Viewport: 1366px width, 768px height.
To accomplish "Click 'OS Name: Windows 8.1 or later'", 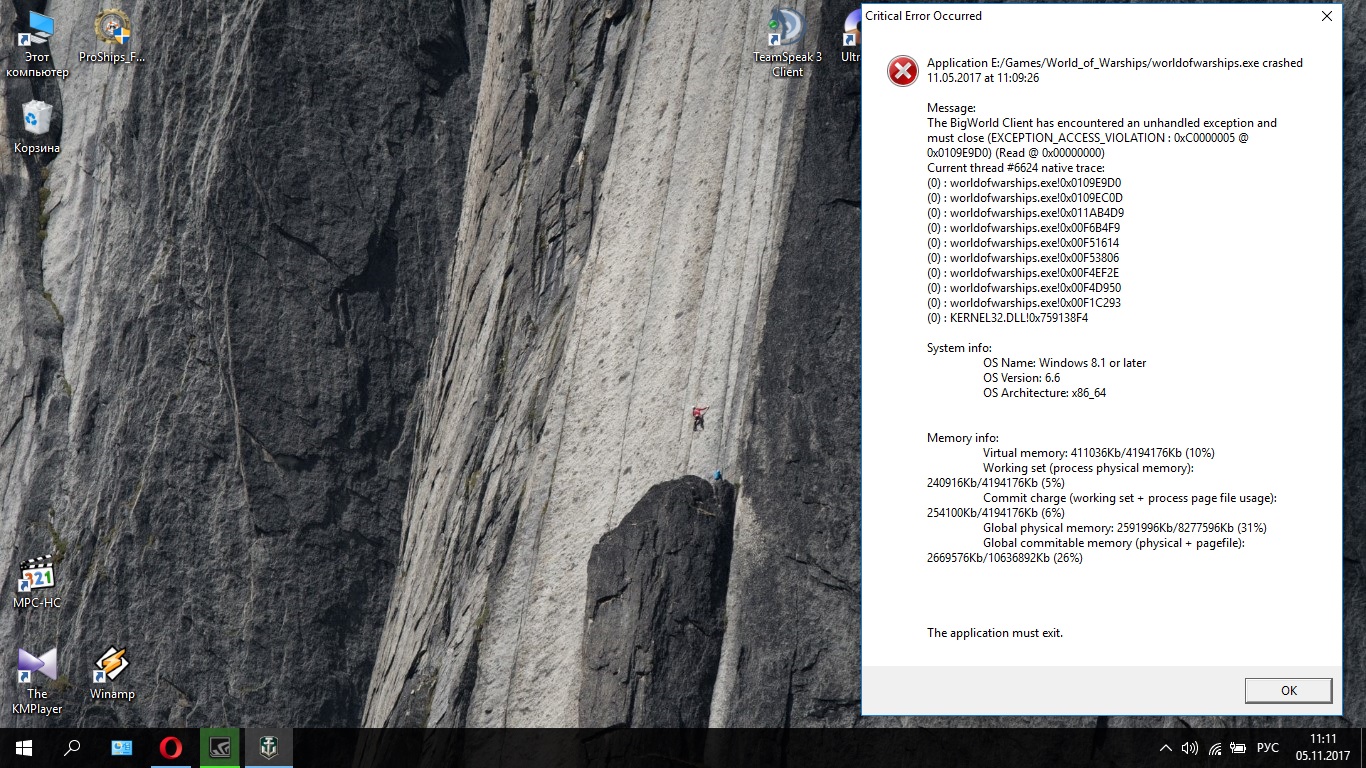I will pos(1064,363).
